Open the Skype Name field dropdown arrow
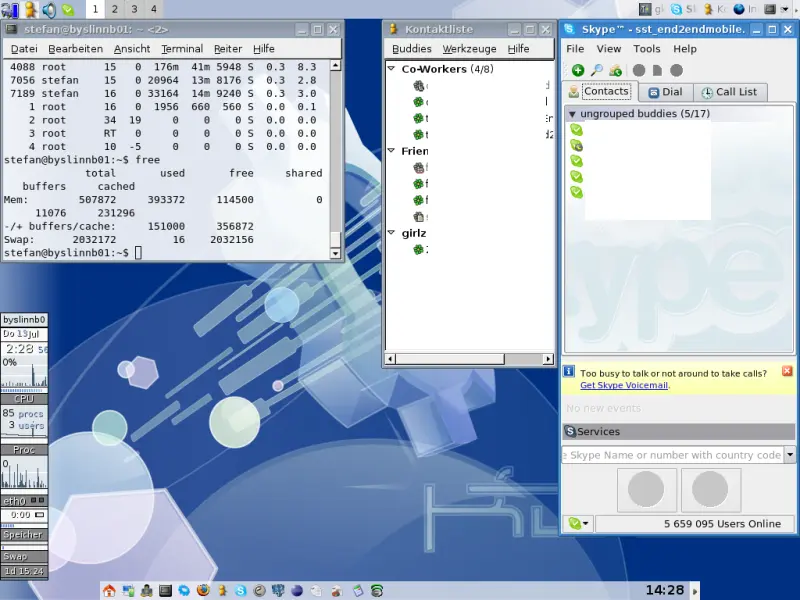 point(790,454)
